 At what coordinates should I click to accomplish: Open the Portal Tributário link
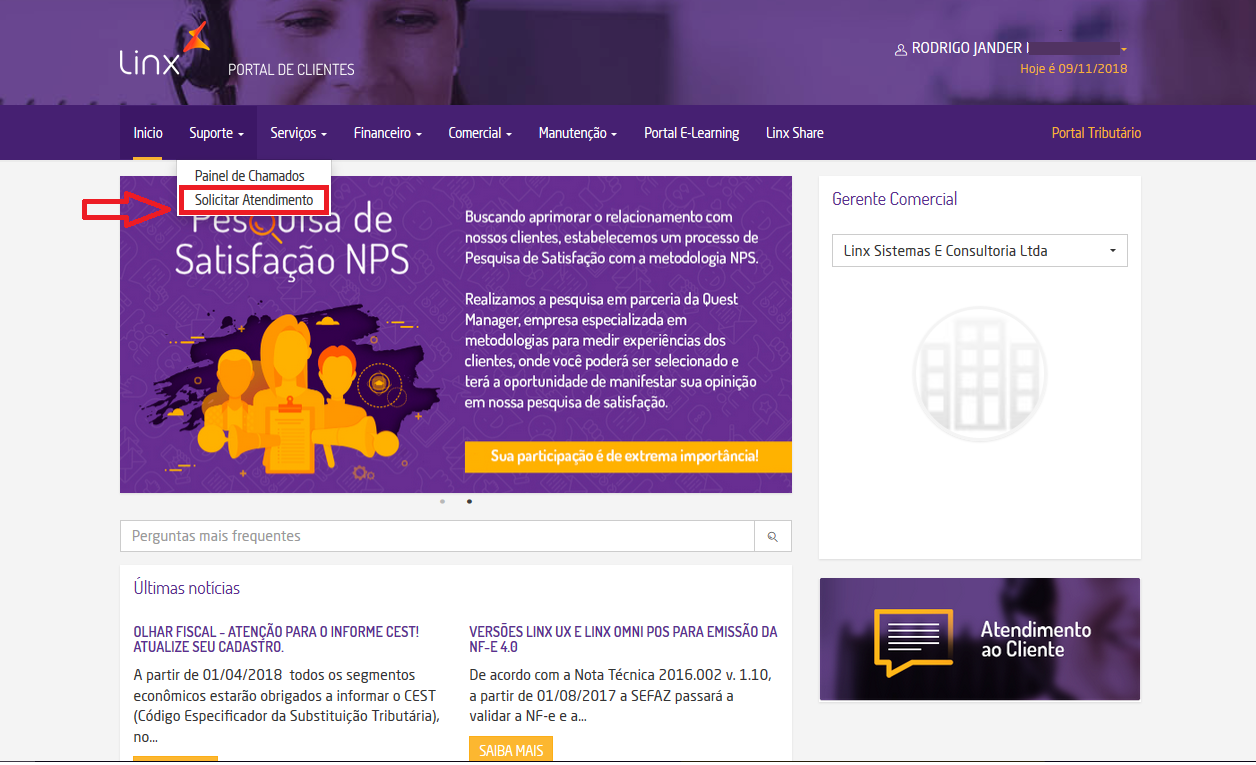click(1096, 132)
